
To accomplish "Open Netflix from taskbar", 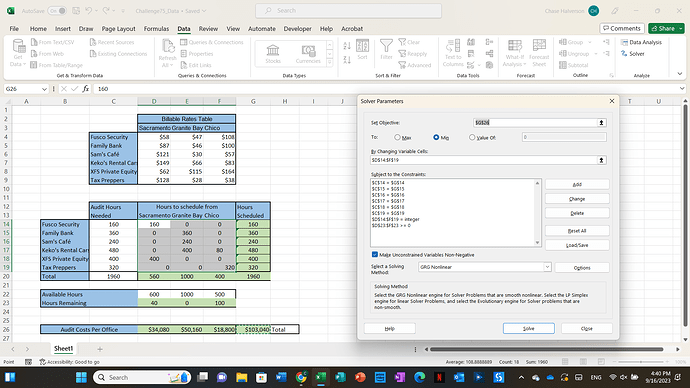I will pyautogui.click(x=439, y=377).
